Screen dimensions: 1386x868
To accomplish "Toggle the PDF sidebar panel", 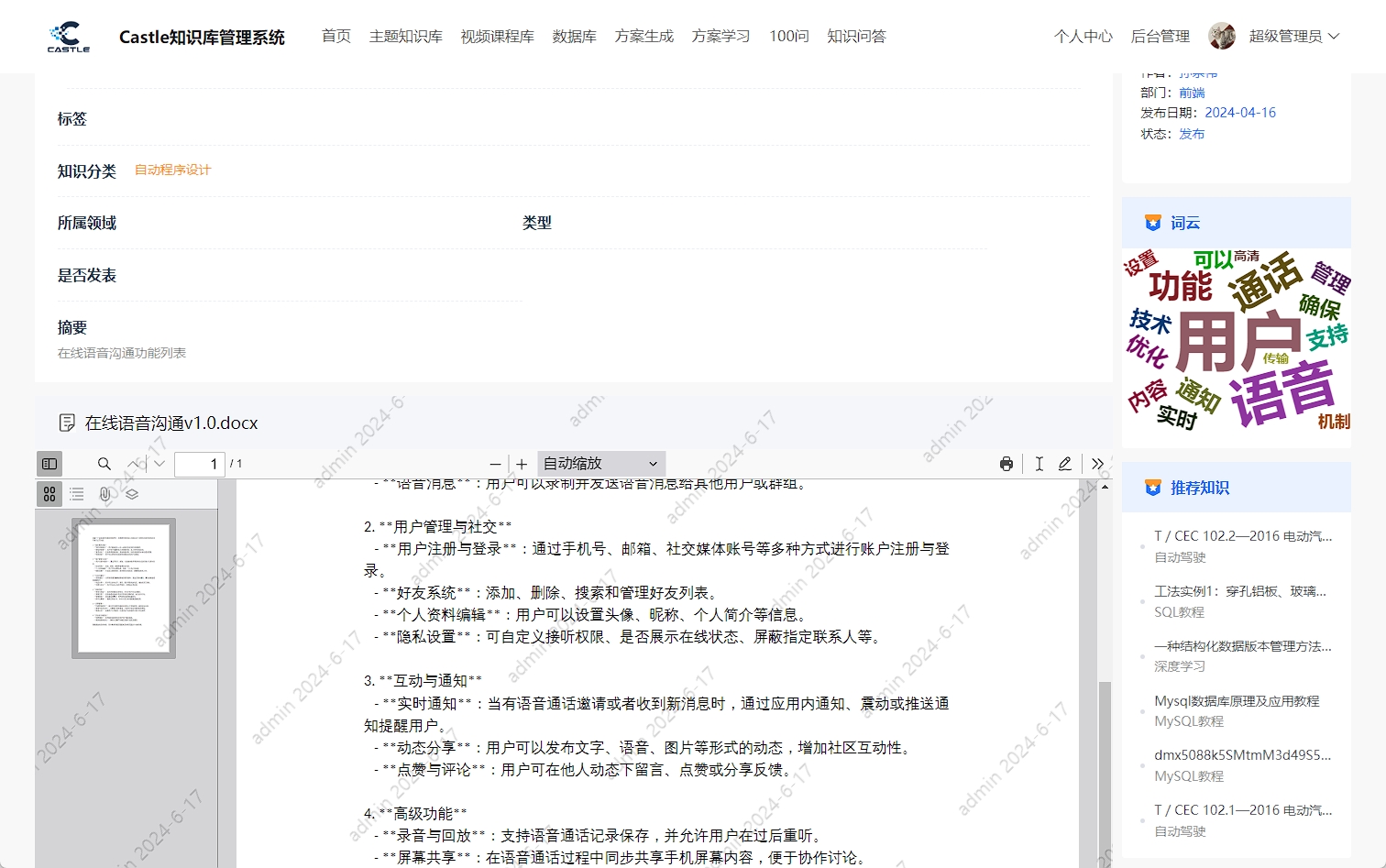I will pyautogui.click(x=49, y=464).
